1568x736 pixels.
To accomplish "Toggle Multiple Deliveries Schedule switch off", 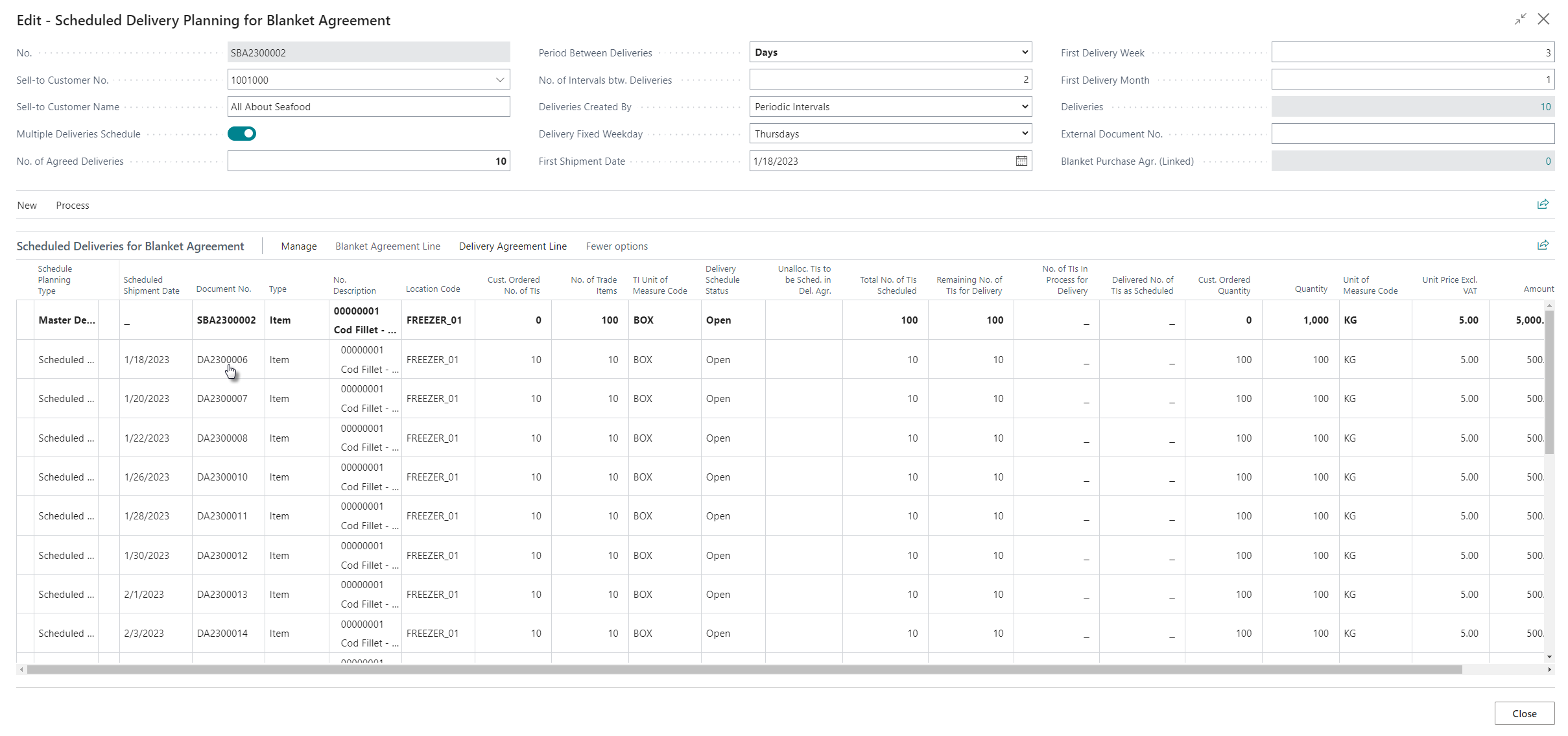I will pos(242,134).
